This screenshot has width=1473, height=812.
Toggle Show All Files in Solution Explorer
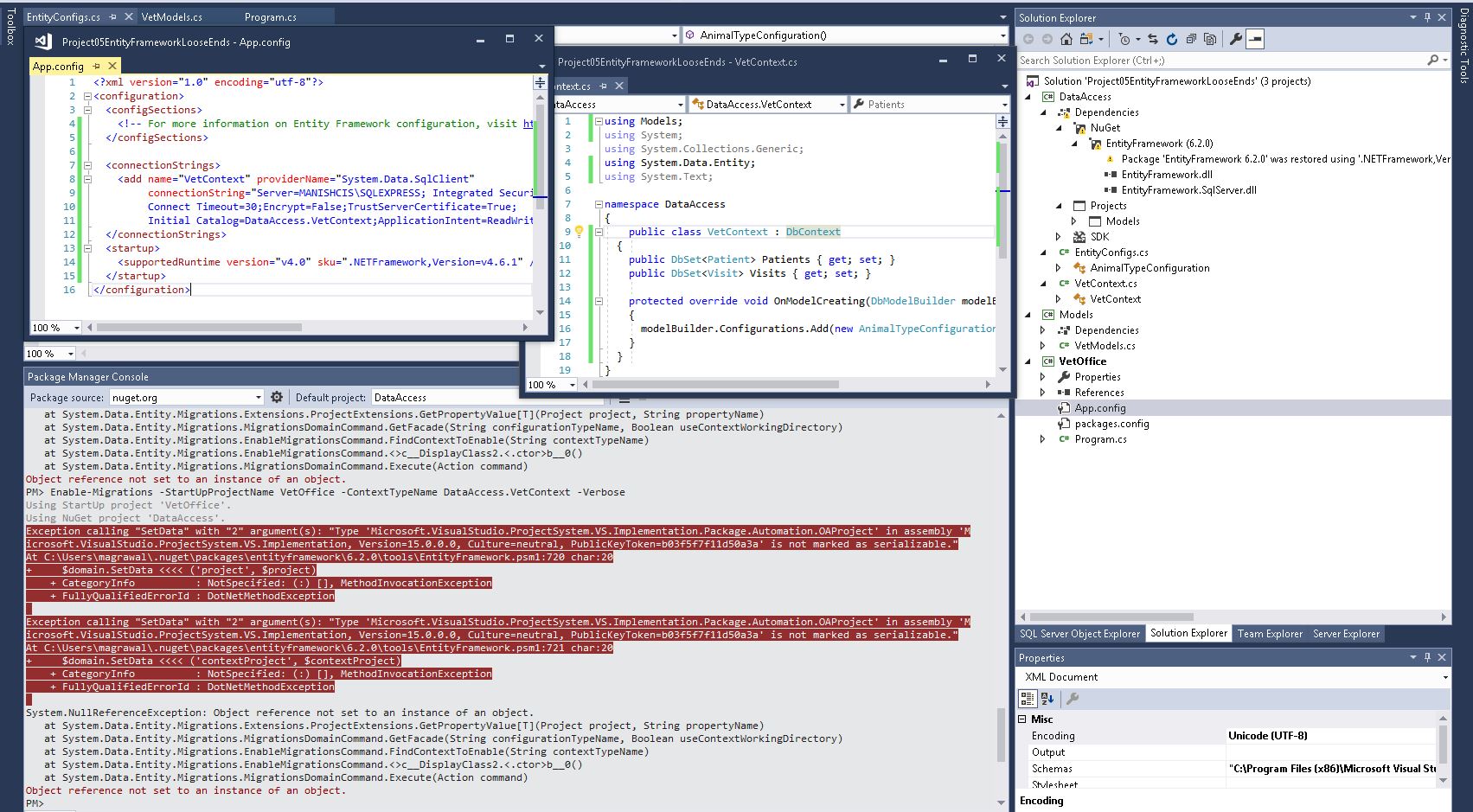(x=1210, y=39)
